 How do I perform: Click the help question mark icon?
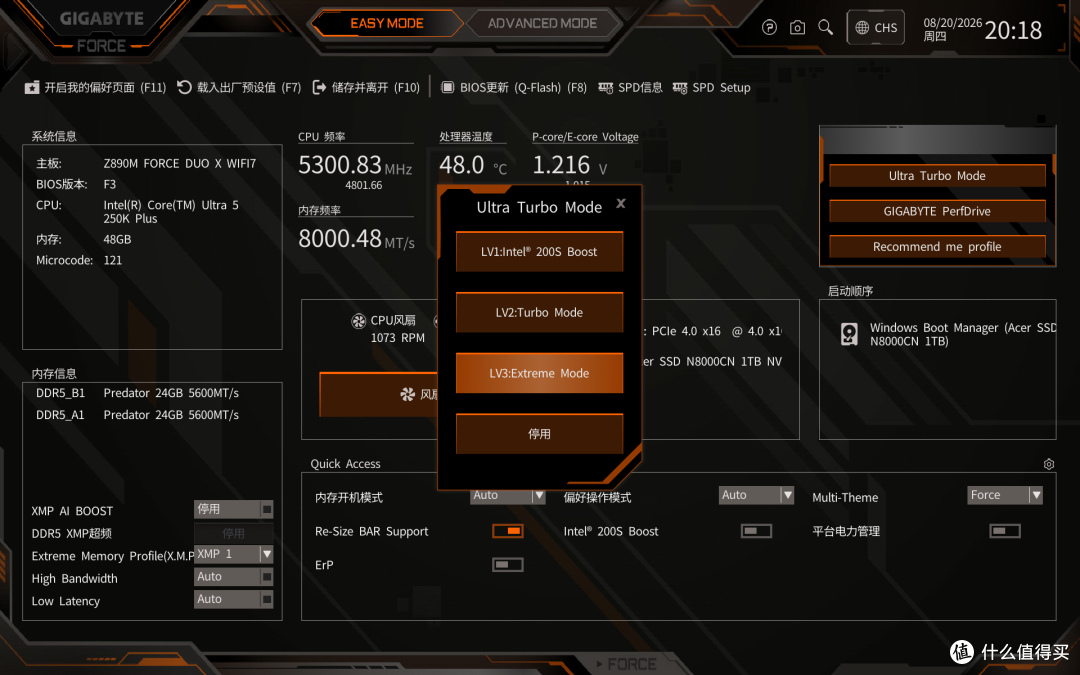[769, 28]
